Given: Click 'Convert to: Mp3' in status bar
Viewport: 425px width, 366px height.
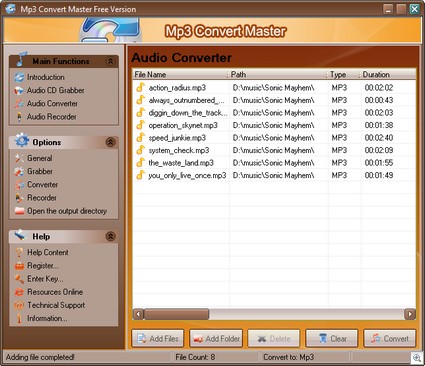Looking at the screenshot, I should point(289,357).
